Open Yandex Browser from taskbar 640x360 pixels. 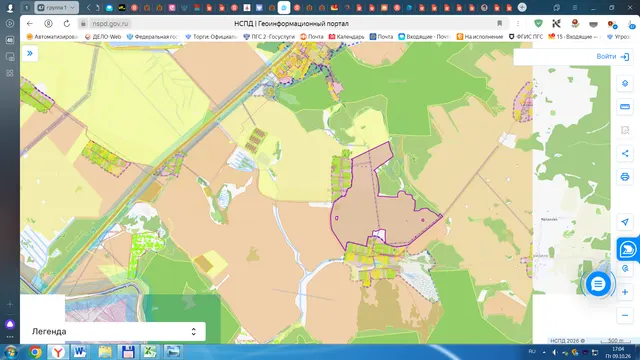tap(58, 352)
